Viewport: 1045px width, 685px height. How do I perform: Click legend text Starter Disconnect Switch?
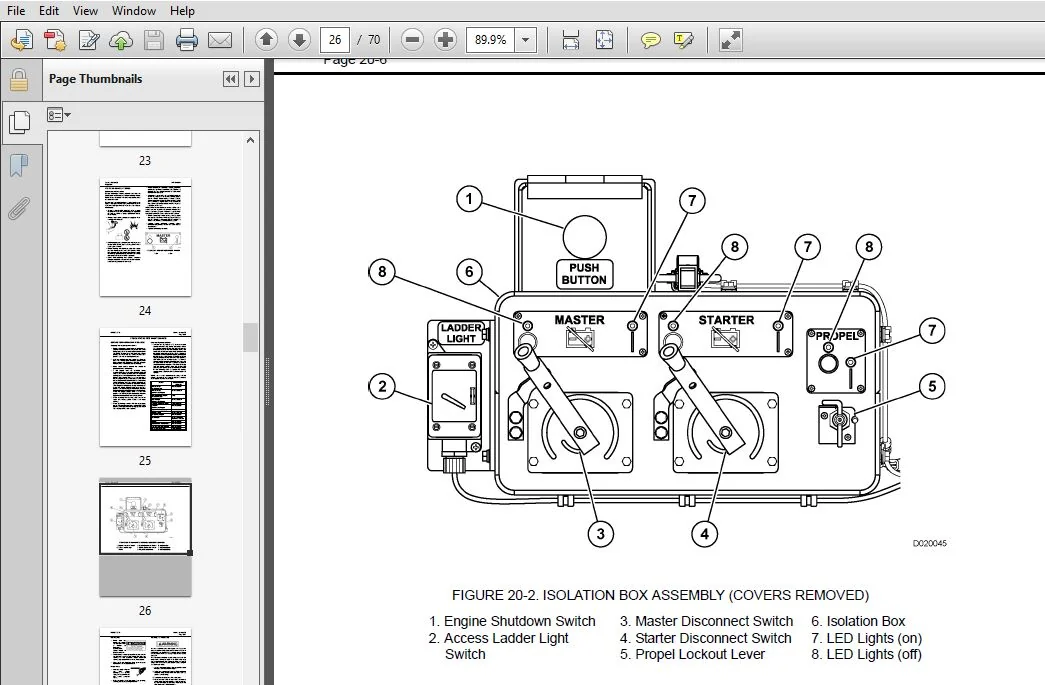tap(713, 638)
